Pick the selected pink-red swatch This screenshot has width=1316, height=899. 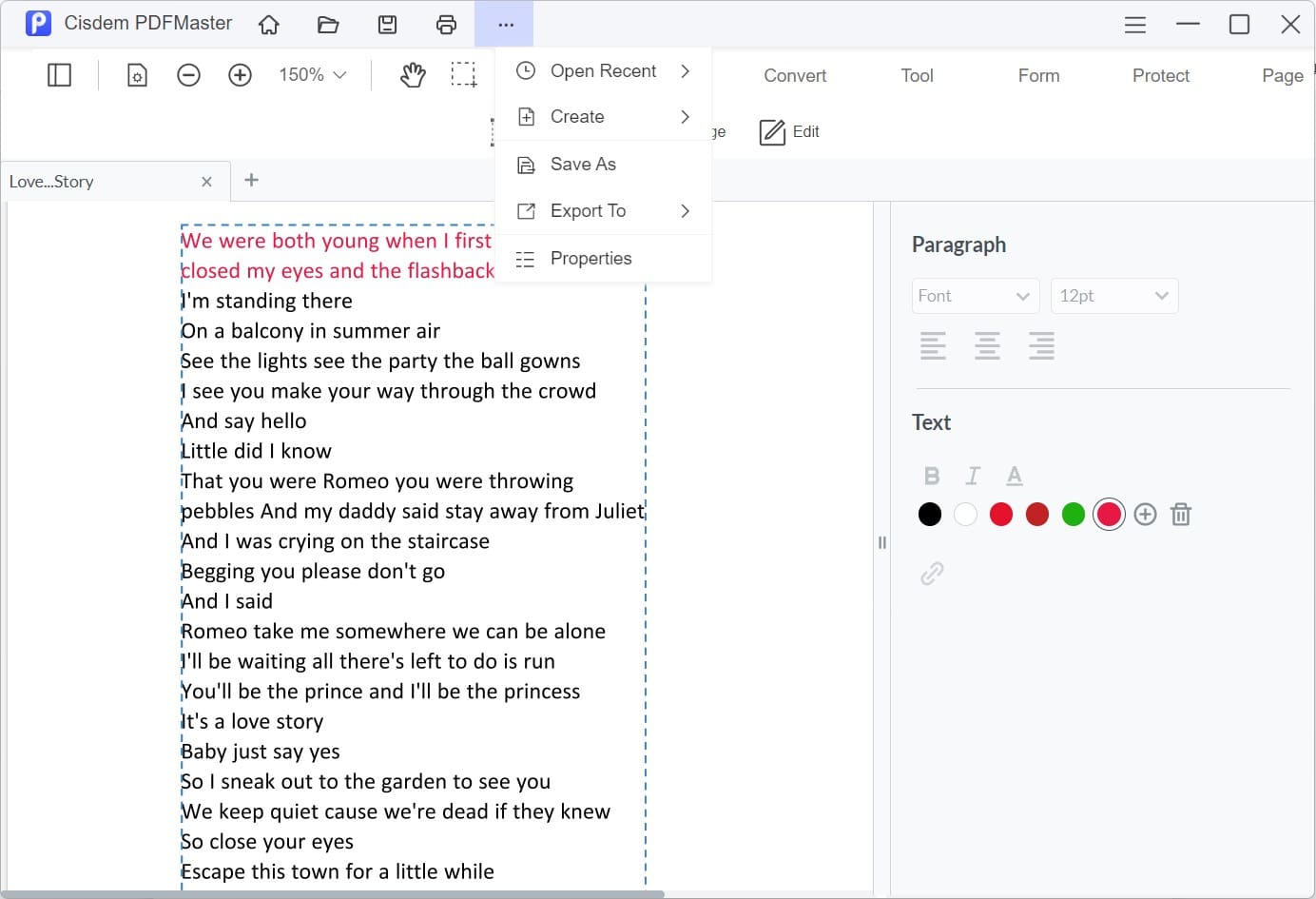[x=1109, y=515]
